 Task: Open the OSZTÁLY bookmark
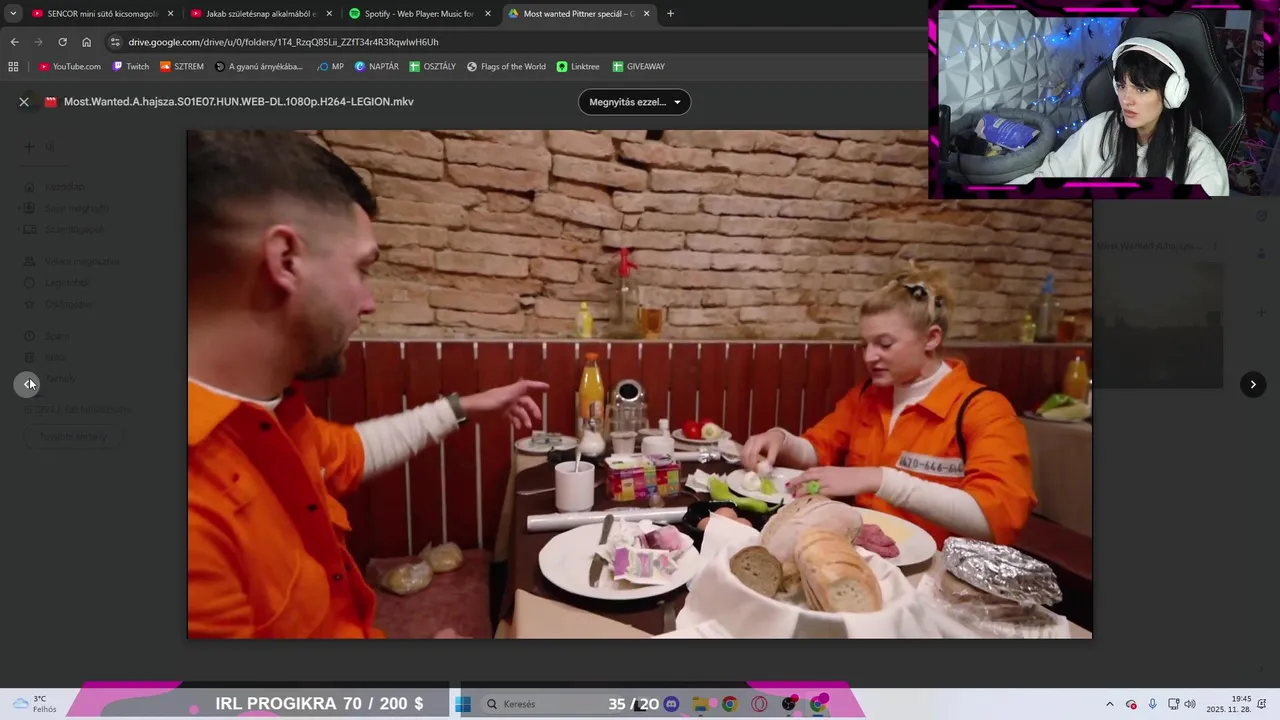click(432, 67)
